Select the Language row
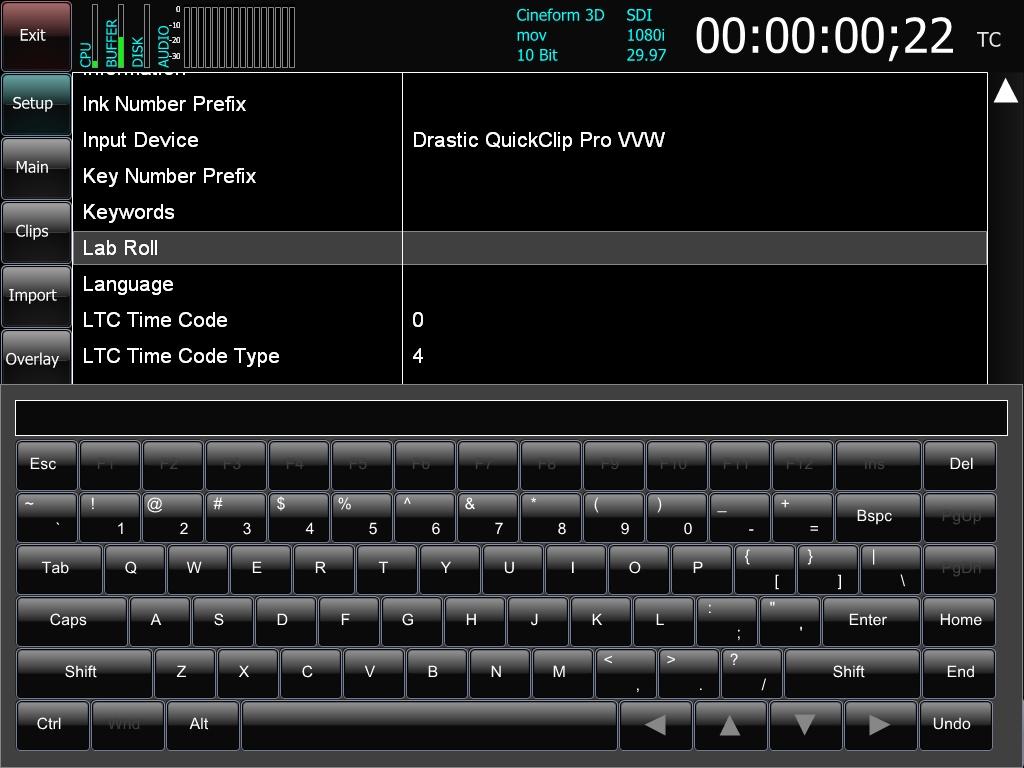 pos(530,284)
